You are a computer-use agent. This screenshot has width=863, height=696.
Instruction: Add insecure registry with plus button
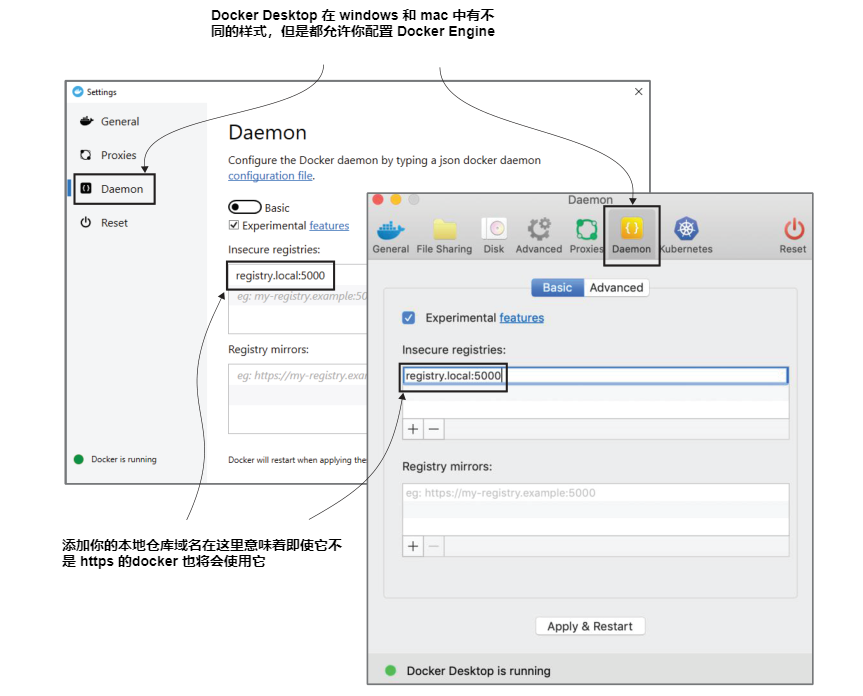coord(413,429)
